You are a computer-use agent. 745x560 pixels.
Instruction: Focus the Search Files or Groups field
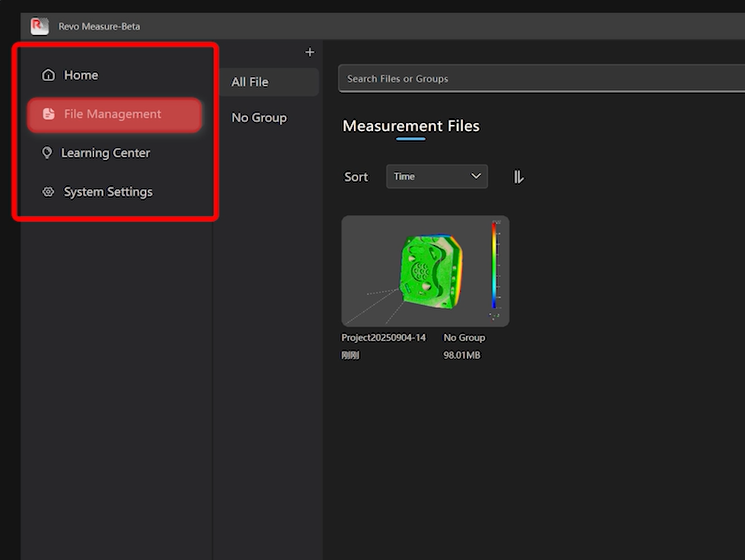pyautogui.click(x=540, y=79)
